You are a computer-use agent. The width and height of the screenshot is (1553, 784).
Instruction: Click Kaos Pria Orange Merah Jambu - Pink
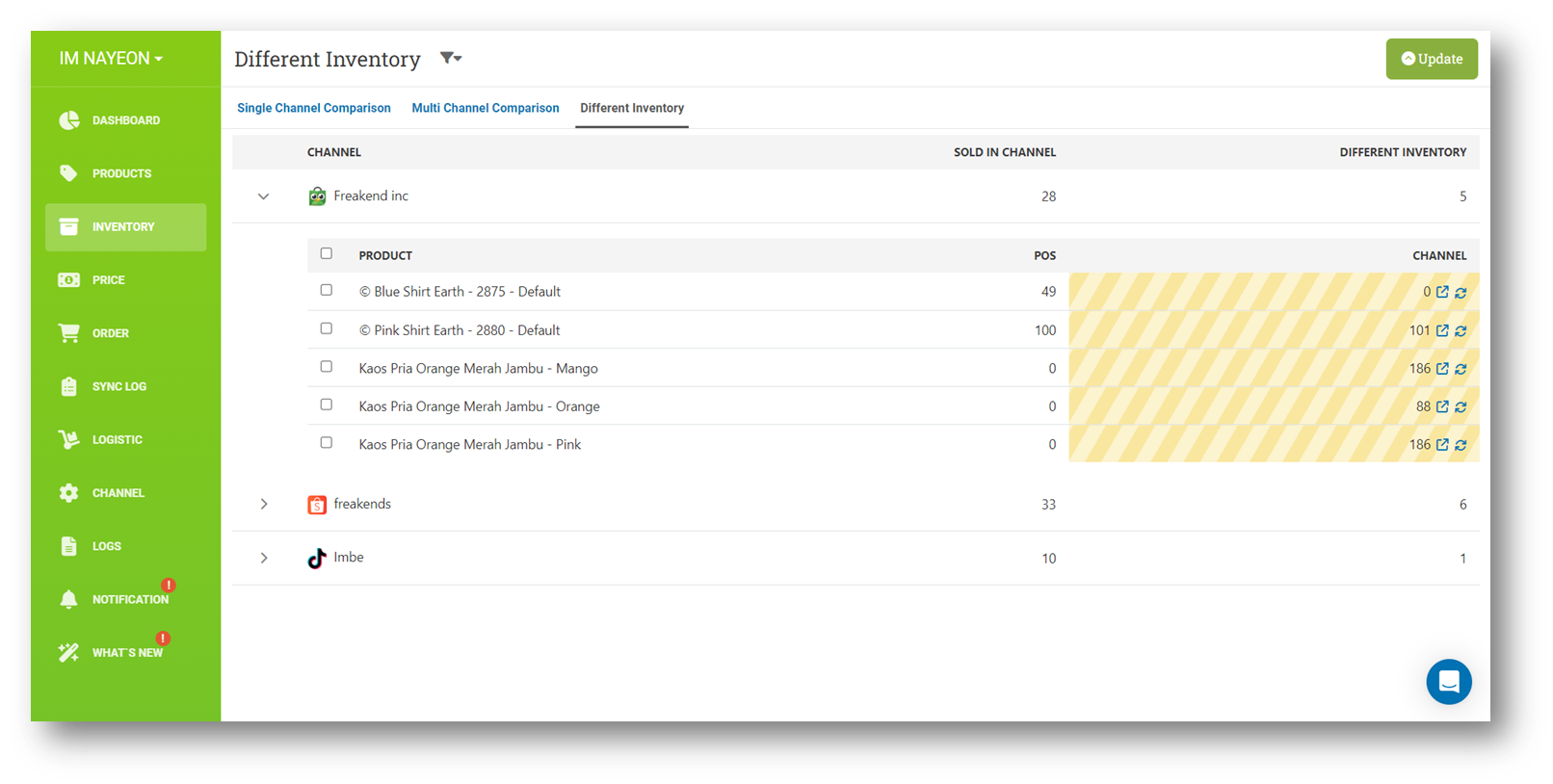(x=470, y=444)
